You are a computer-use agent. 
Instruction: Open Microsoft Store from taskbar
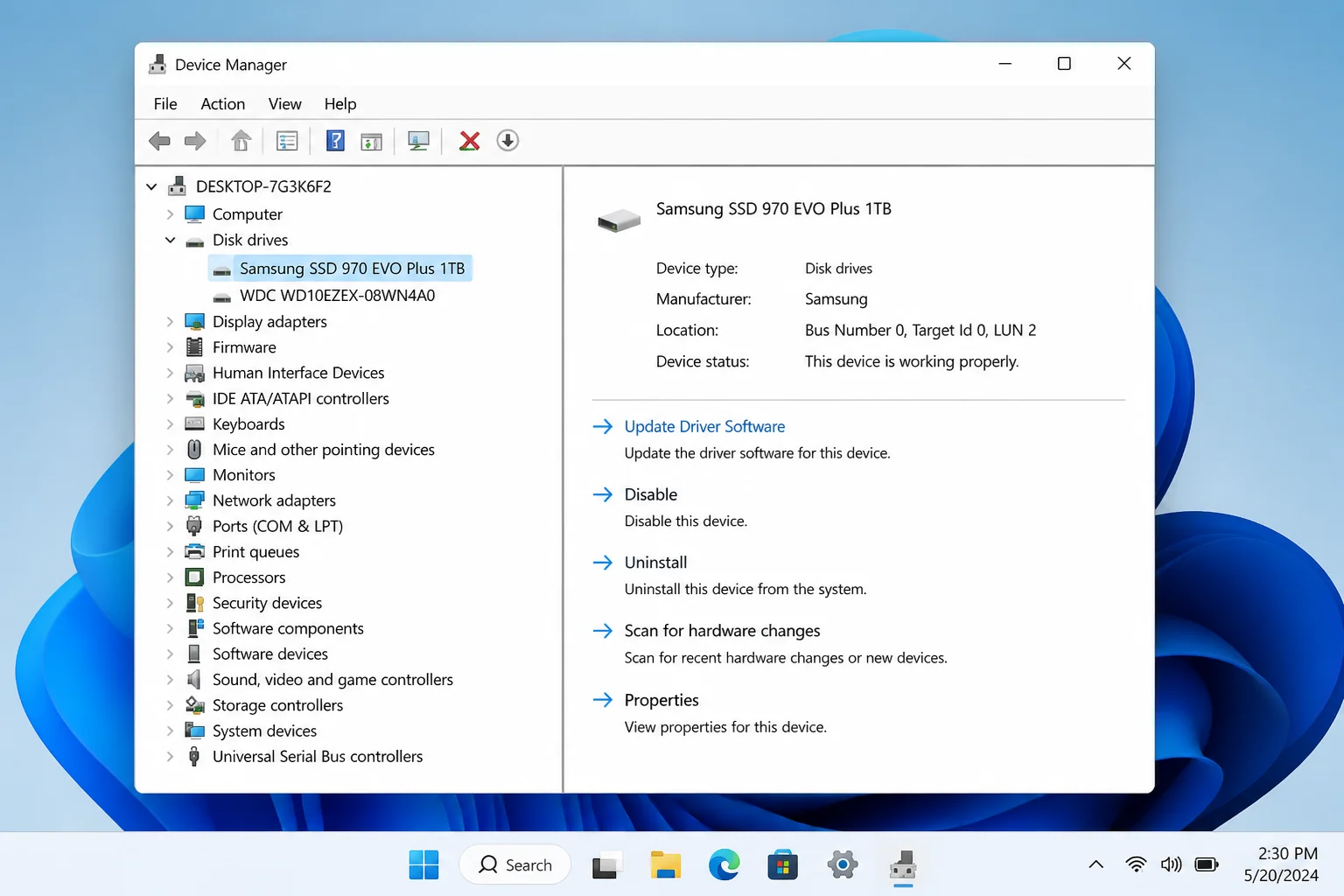tap(783, 865)
